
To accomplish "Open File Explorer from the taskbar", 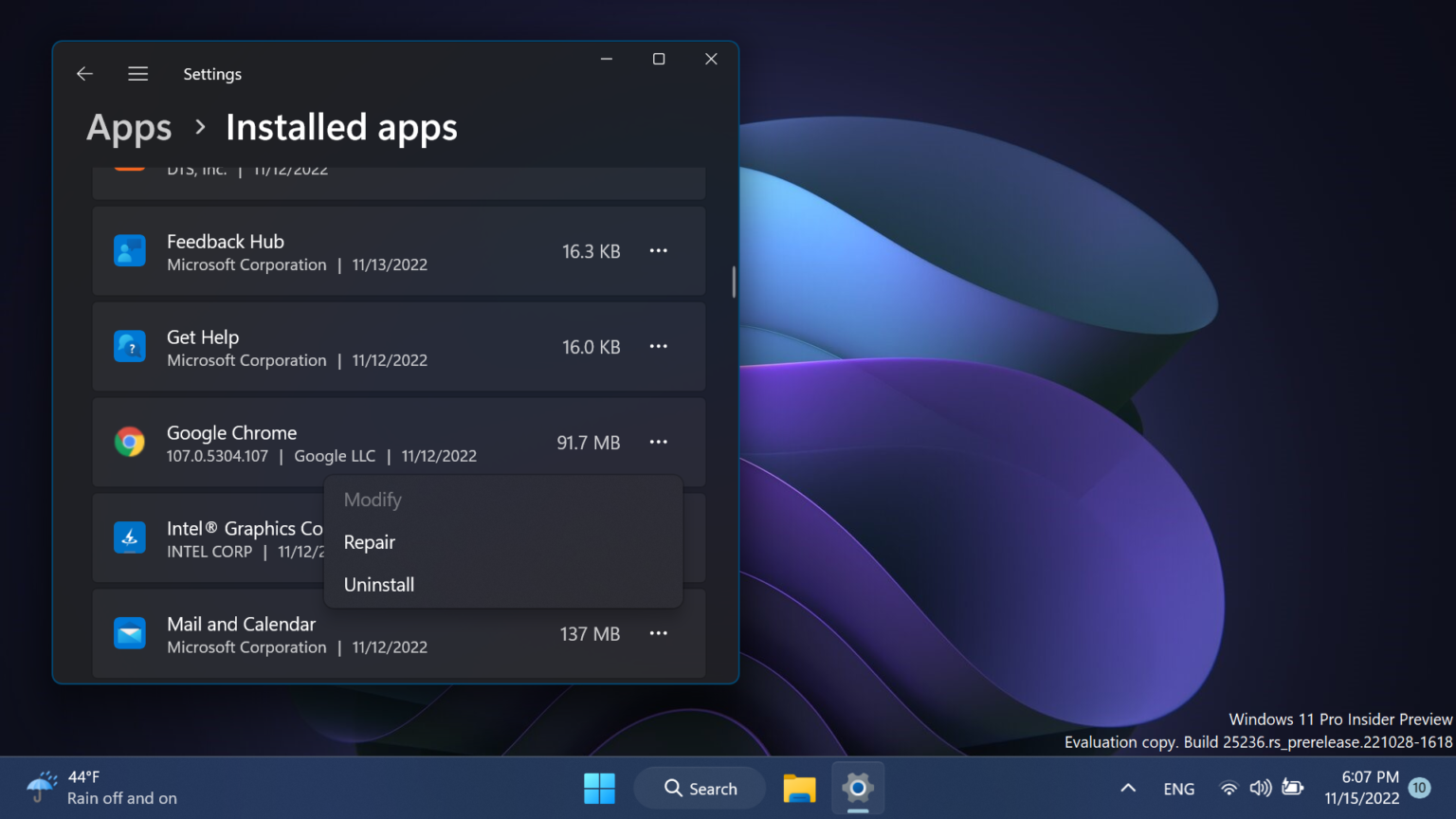I will pyautogui.click(x=799, y=788).
